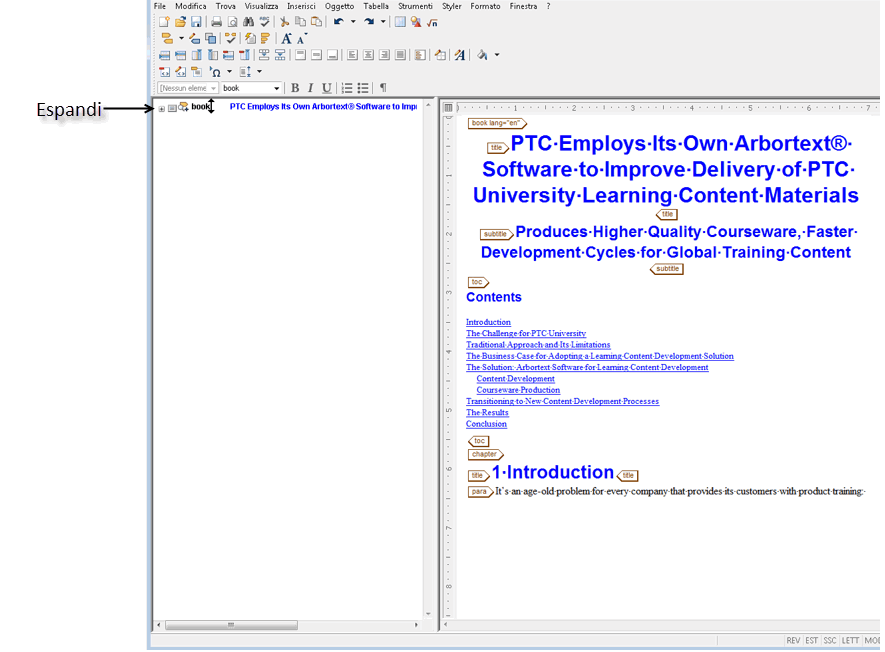Toggle Underline formatting
This screenshot has width=885, height=652.
click(326, 88)
